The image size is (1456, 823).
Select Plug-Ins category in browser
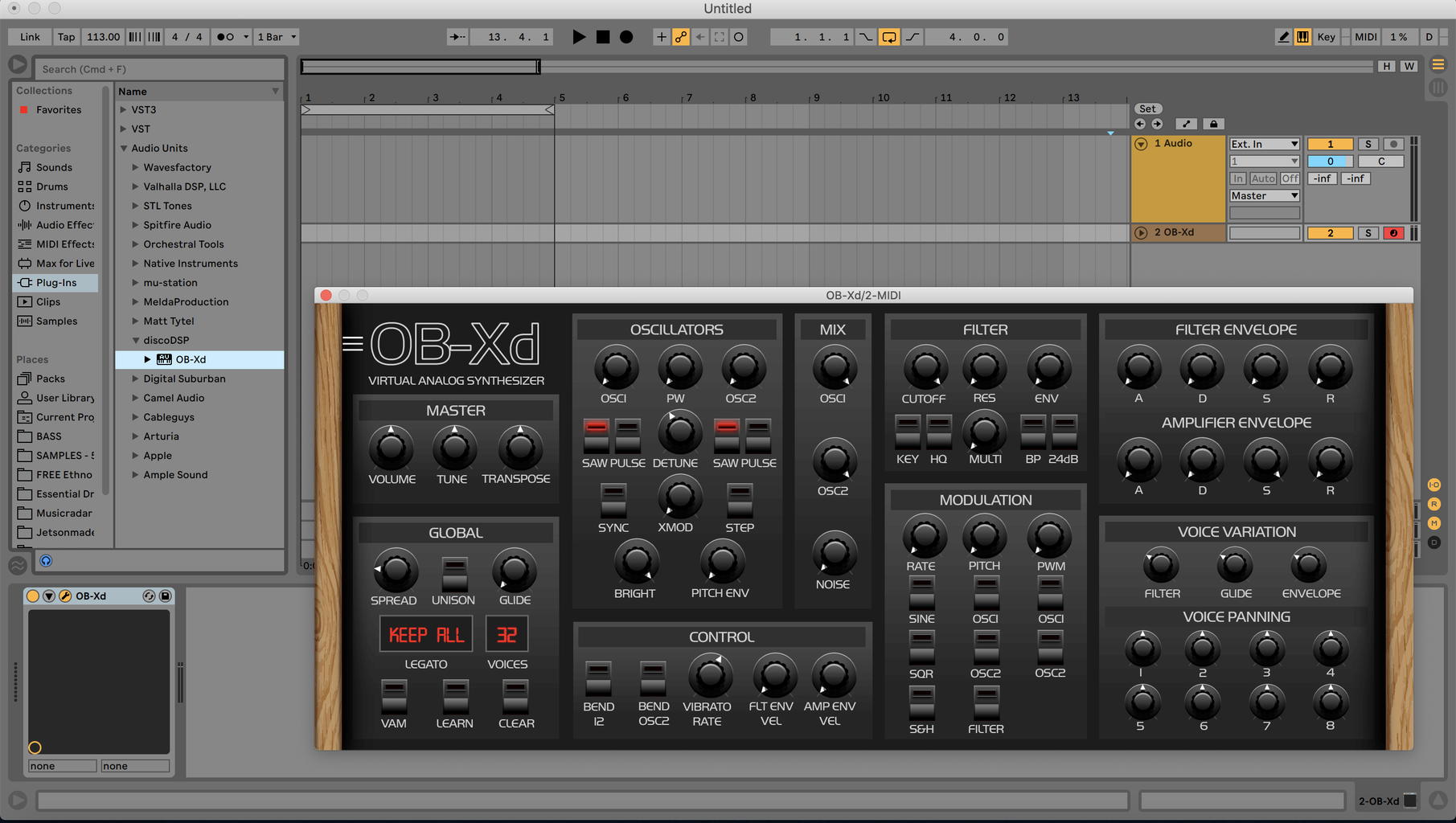tap(56, 283)
